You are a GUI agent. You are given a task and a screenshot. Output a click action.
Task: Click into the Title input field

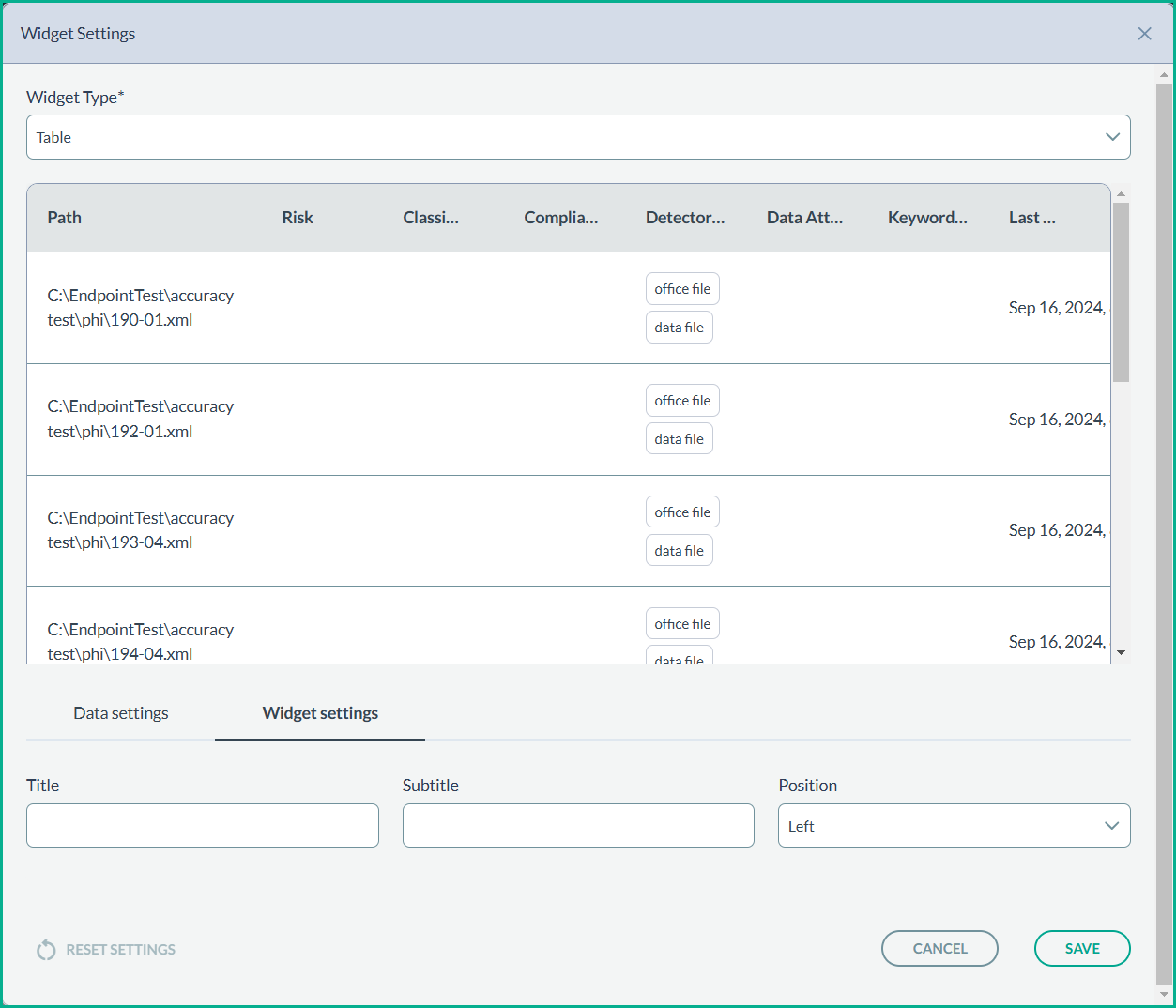point(203,826)
